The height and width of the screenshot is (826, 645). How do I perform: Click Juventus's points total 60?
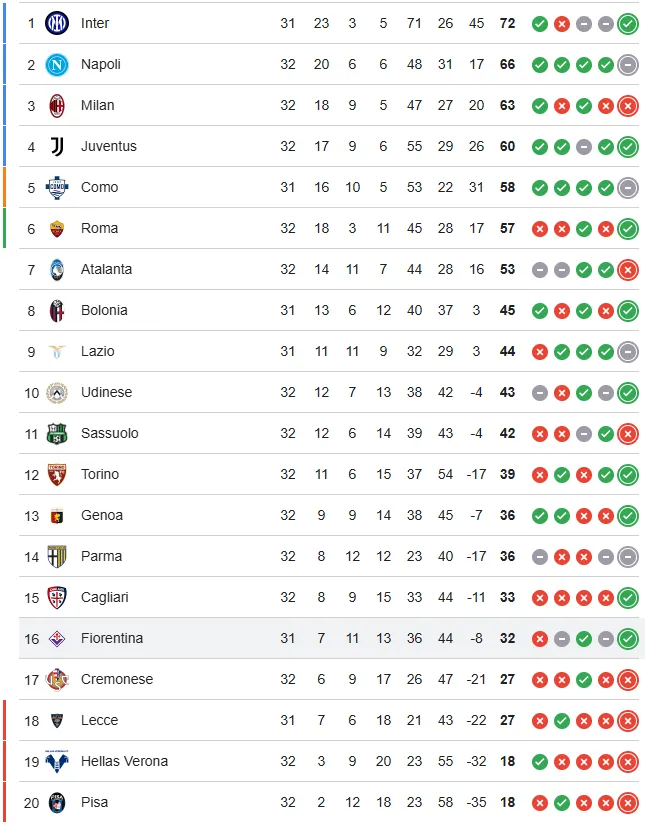[507, 145]
